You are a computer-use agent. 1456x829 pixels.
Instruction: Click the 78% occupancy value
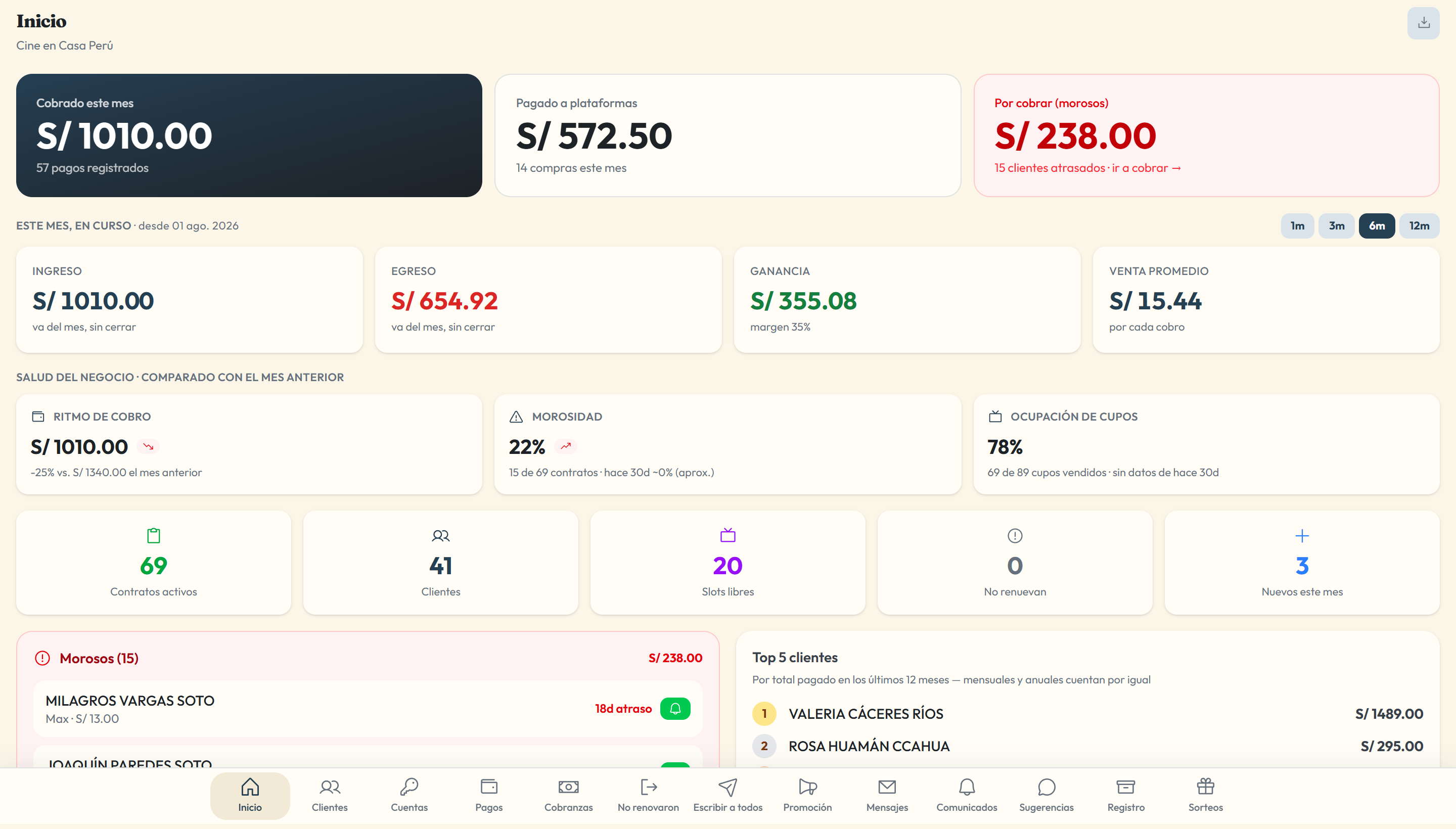point(1005,447)
